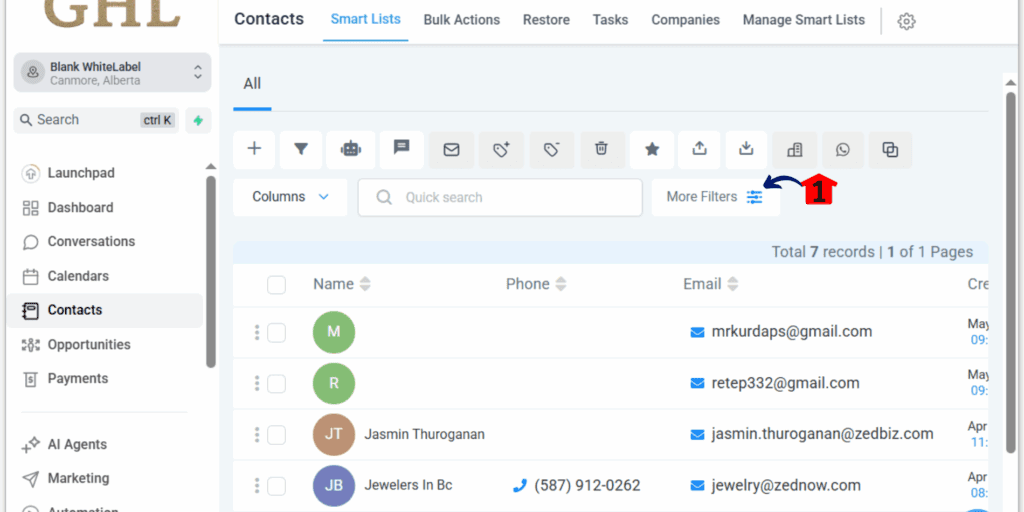The width and height of the screenshot is (1024, 512).
Task: Check the box for Jewelers In Bc row
Action: pyautogui.click(x=276, y=487)
